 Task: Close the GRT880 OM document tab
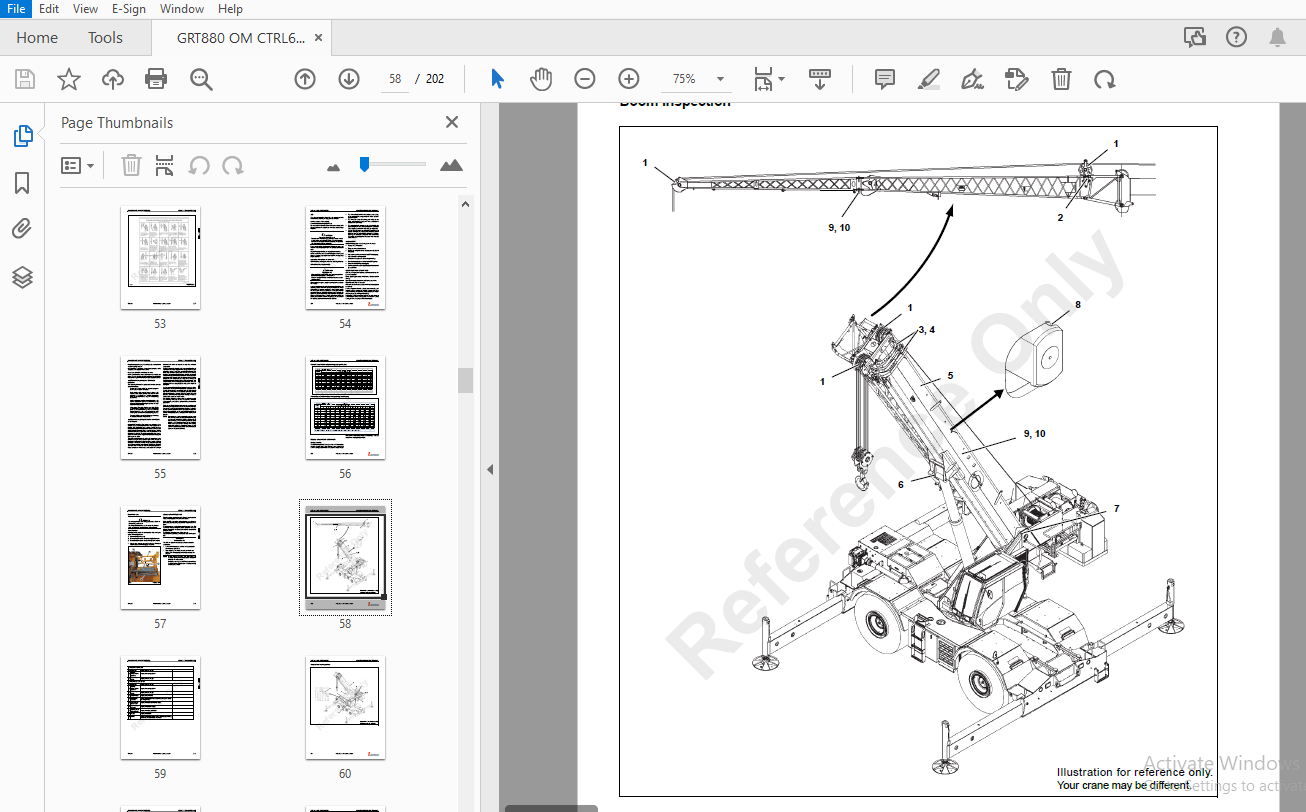319,38
